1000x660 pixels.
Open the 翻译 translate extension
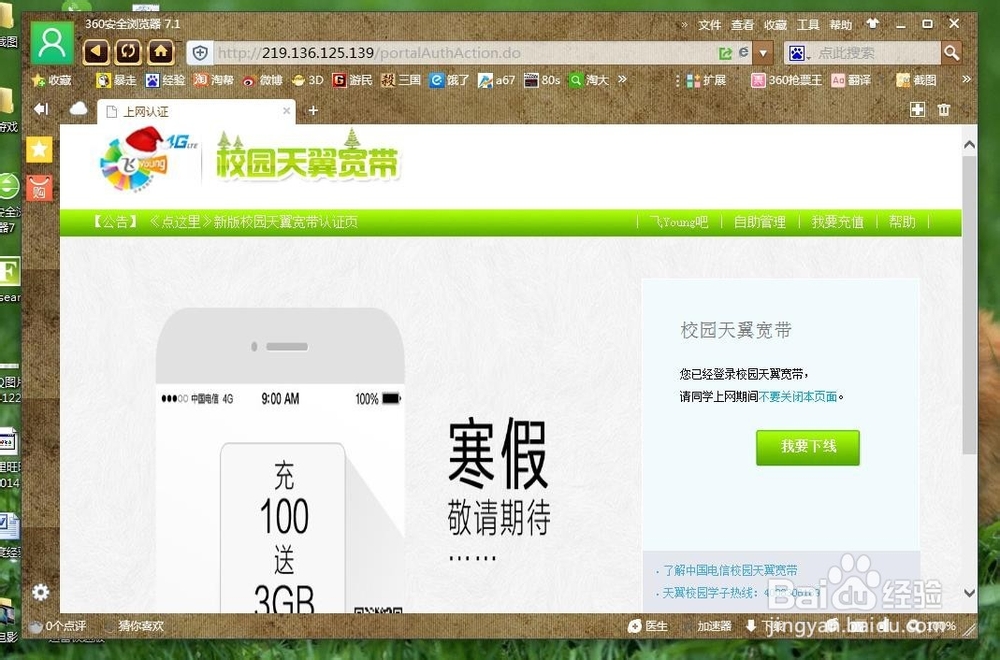click(x=851, y=80)
